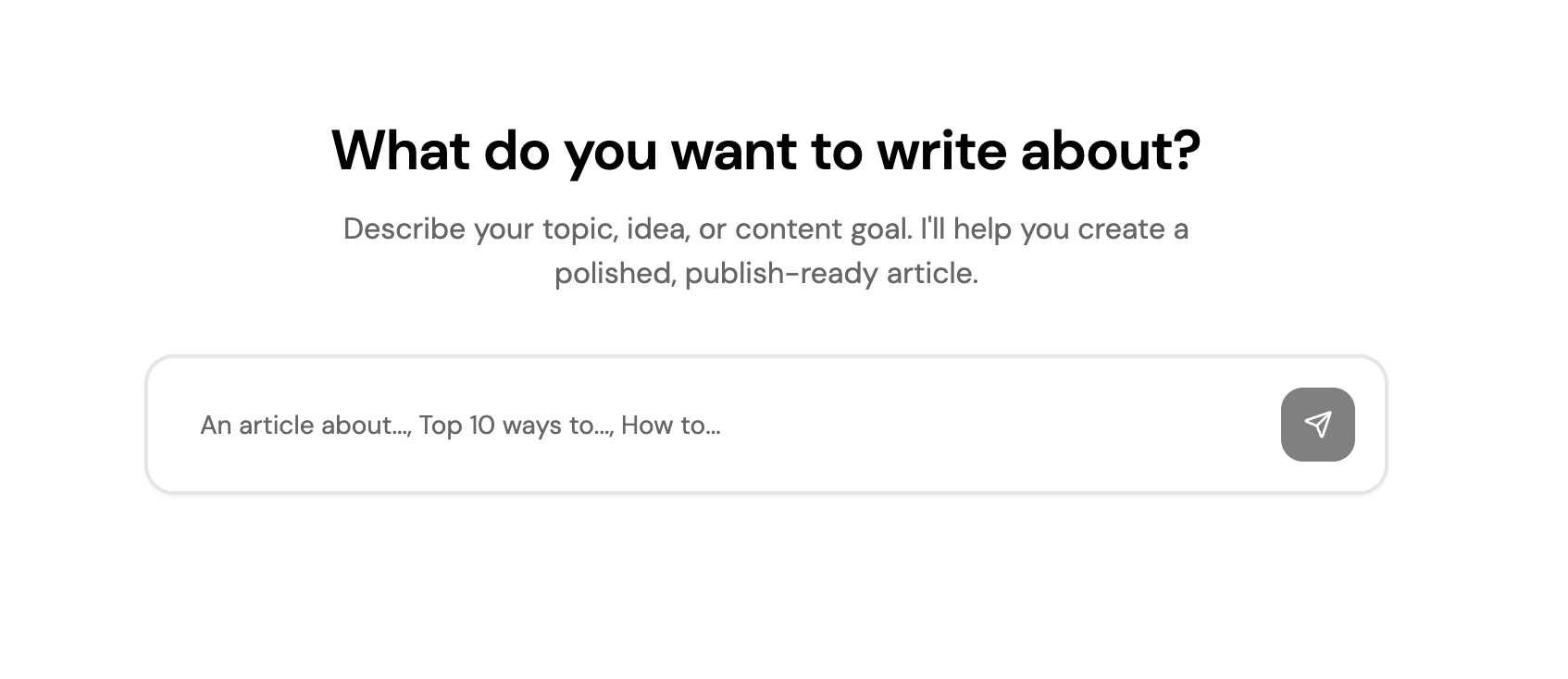This screenshot has width=1568, height=679.
Task: Click the 'I'll help you create a' text
Action: pos(1053,228)
